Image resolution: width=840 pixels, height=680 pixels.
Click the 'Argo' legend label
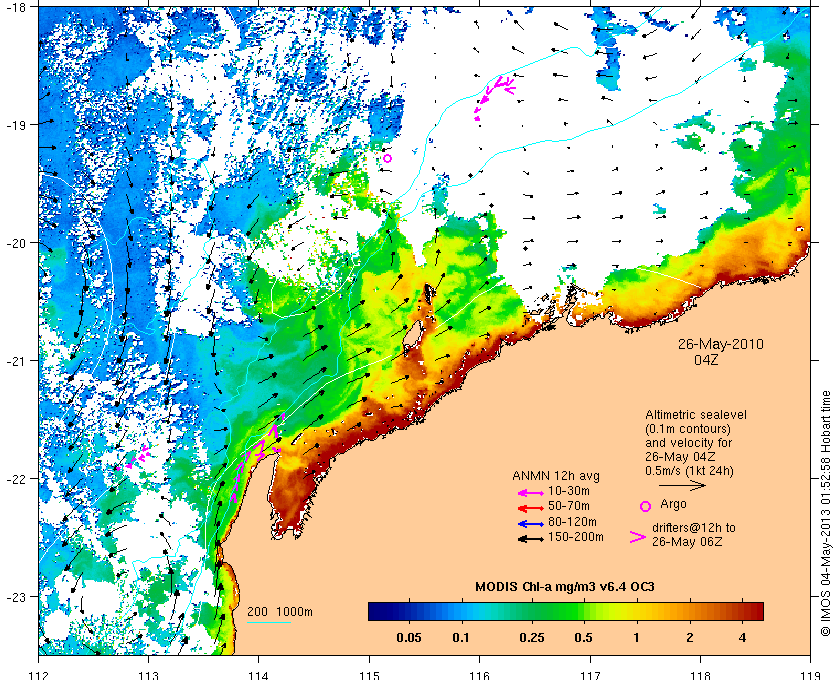pos(673,504)
